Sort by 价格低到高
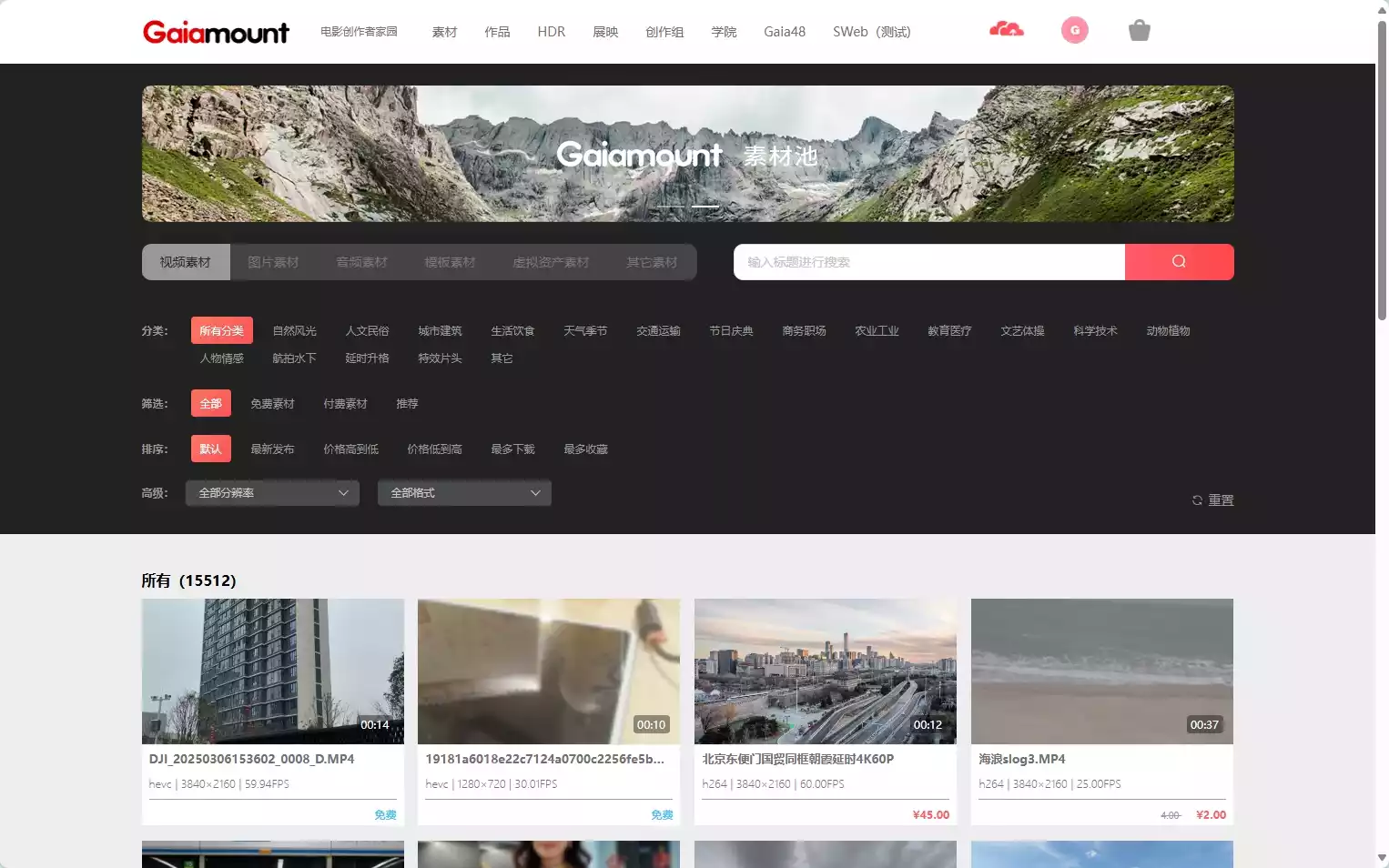The image size is (1389, 868). click(435, 449)
